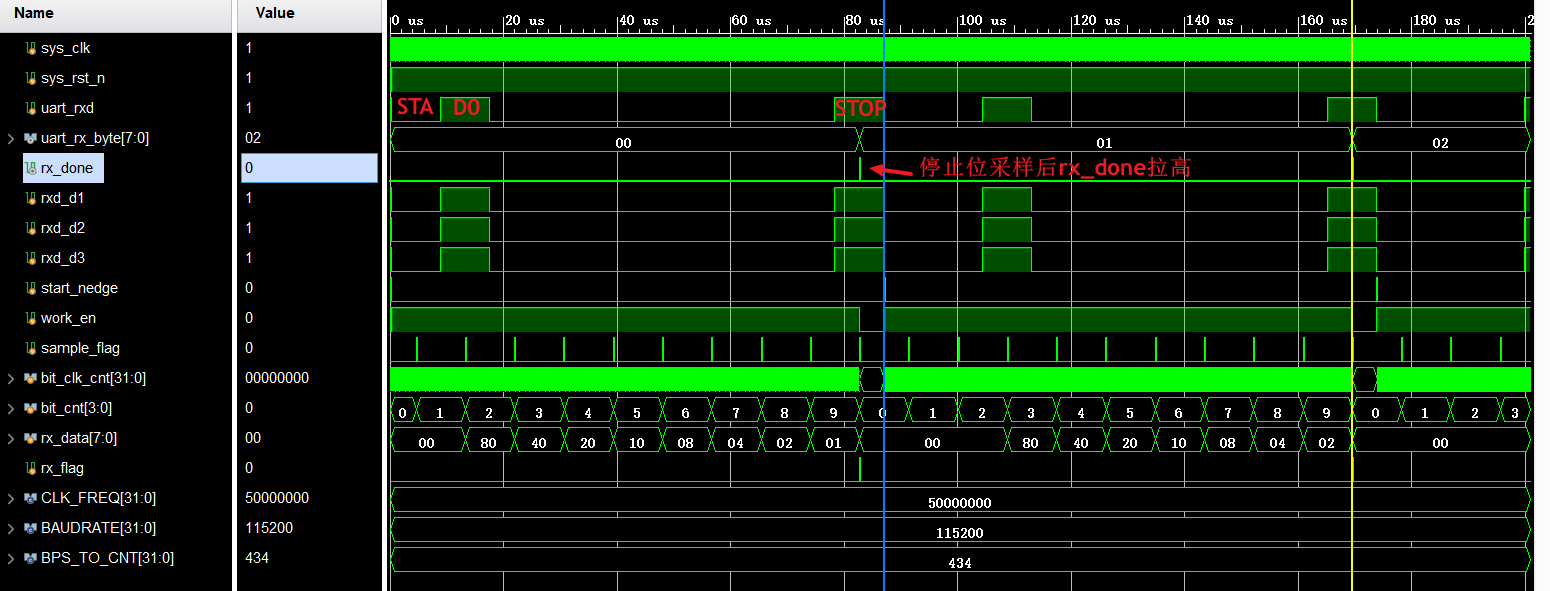
Task: Click the Value column header
Action: click(275, 13)
